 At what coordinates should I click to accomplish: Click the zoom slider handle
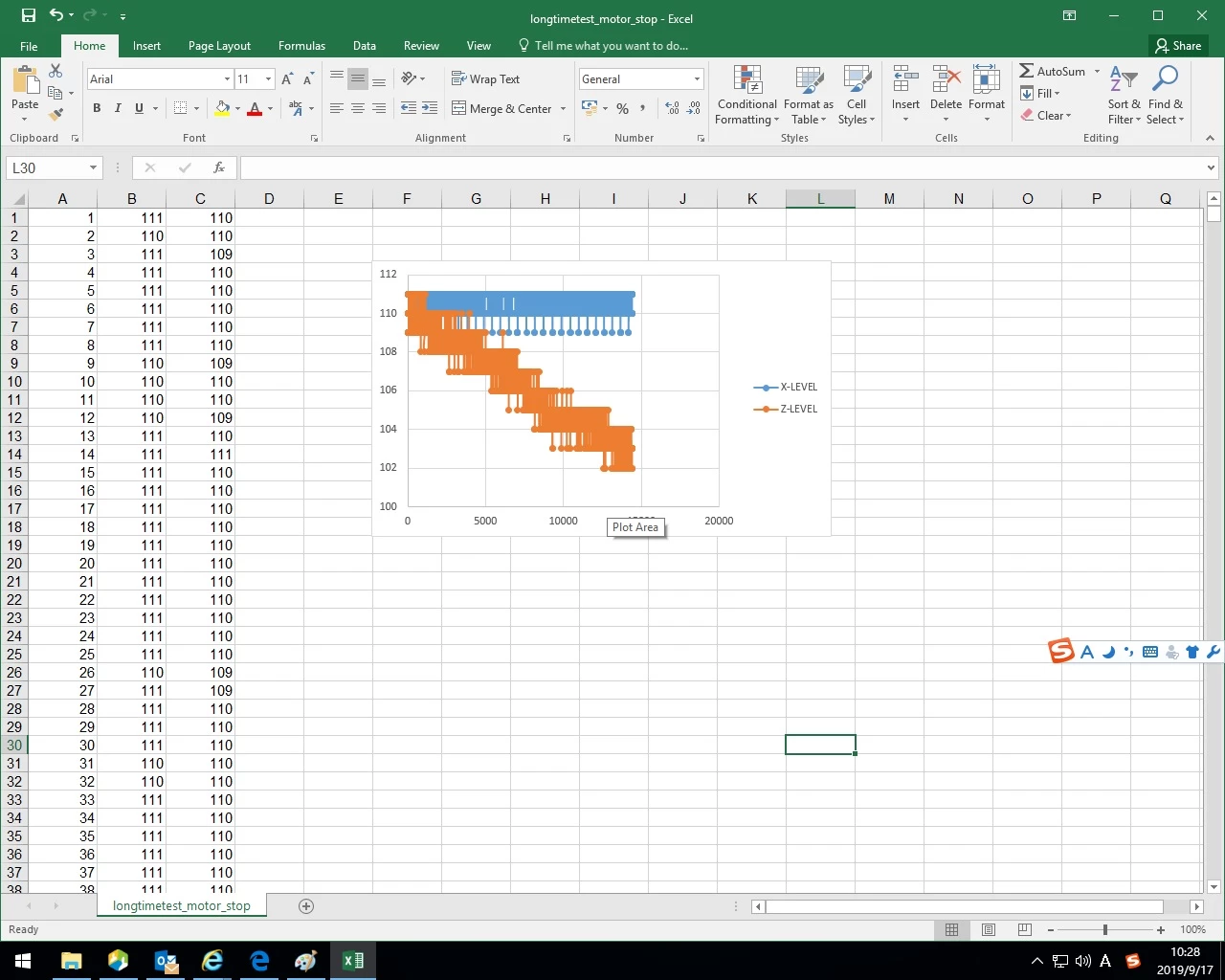[x=1105, y=929]
